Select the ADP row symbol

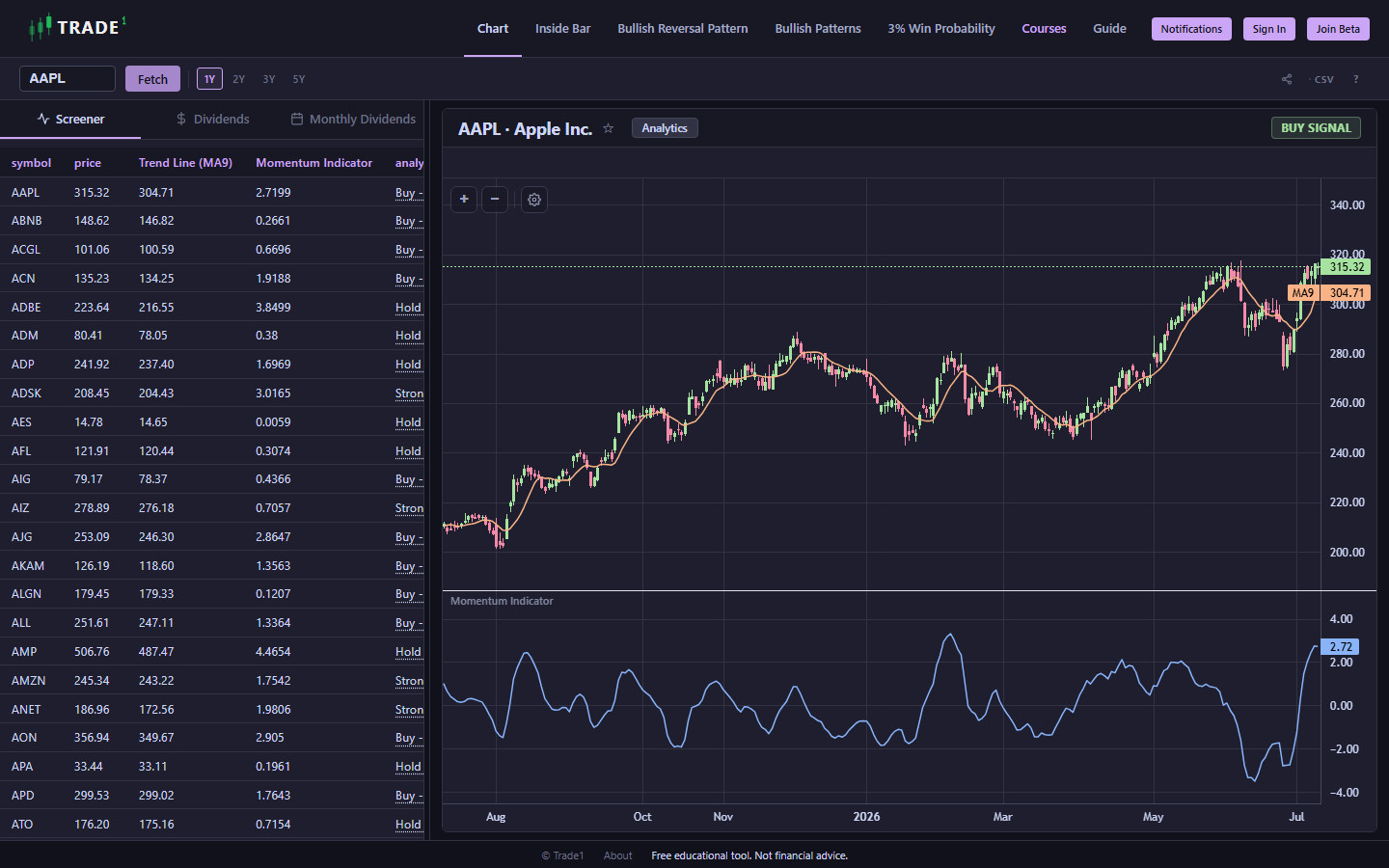[23, 365]
